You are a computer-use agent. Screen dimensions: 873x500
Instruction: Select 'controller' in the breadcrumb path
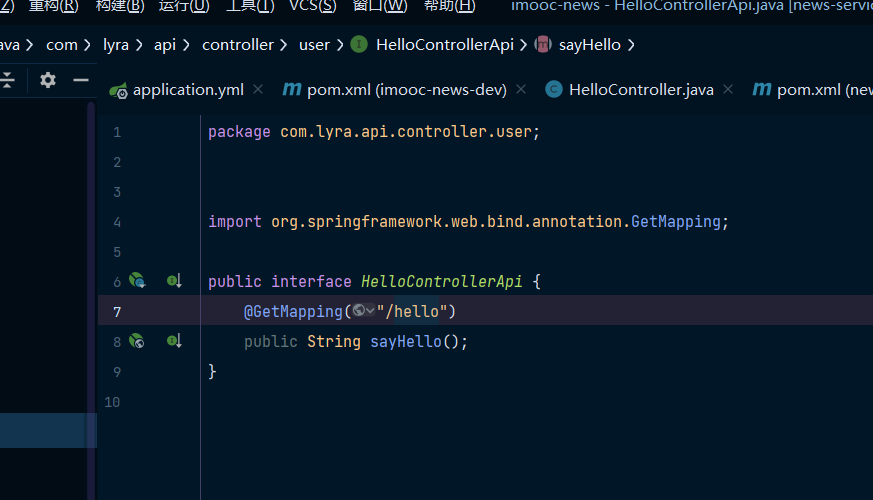coord(238,45)
